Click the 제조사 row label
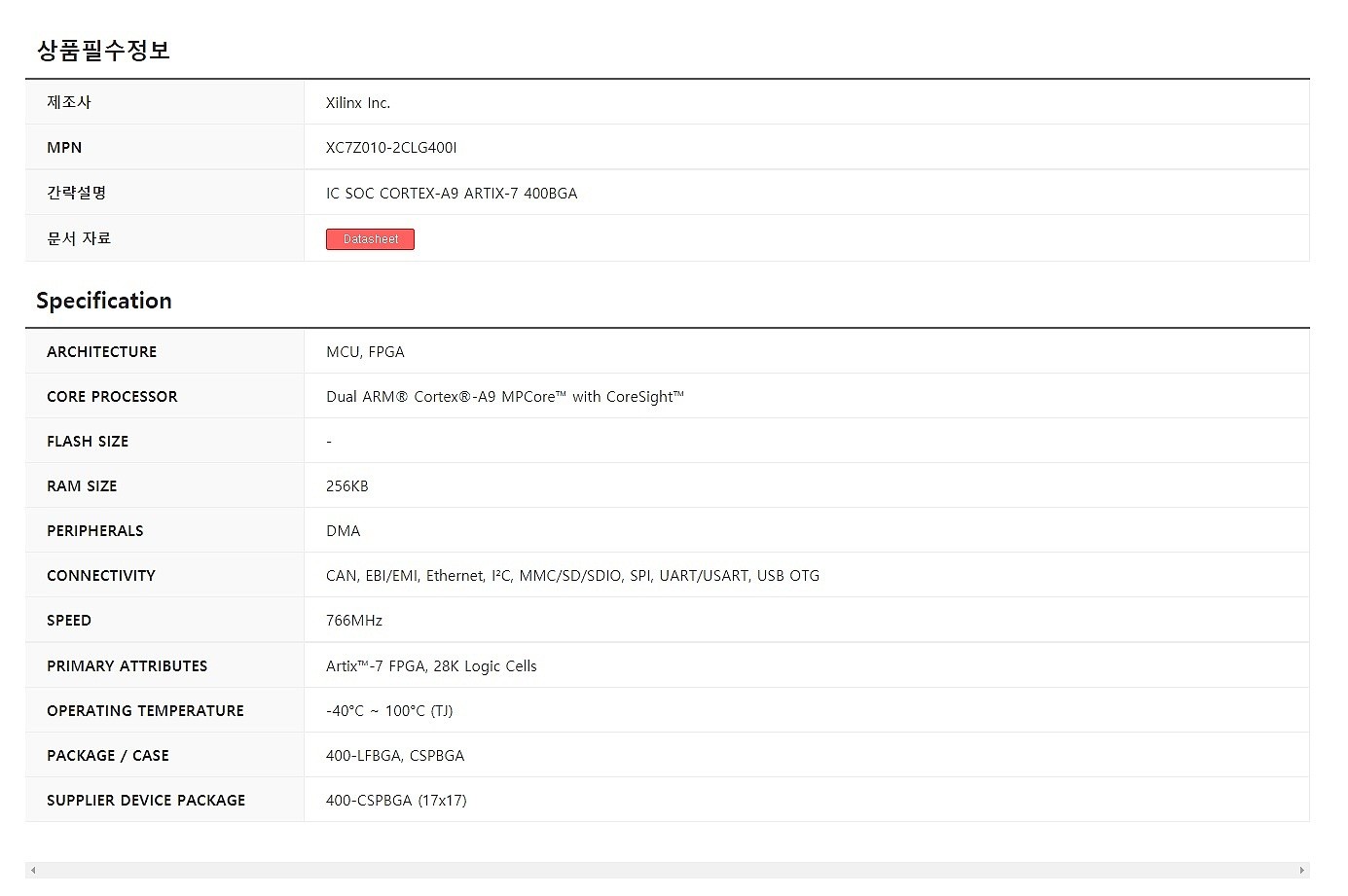 coord(69,102)
